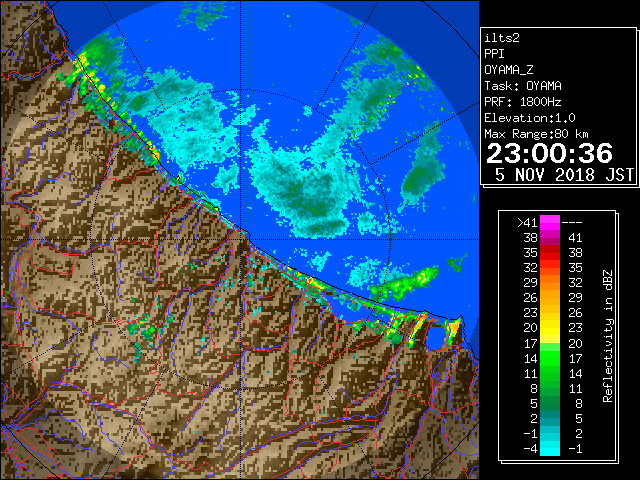Screen dimensions: 640x480
Task: Pick the dark red 35–38 dBZ band
Action: pyautogui.click(x=550, y=253)
